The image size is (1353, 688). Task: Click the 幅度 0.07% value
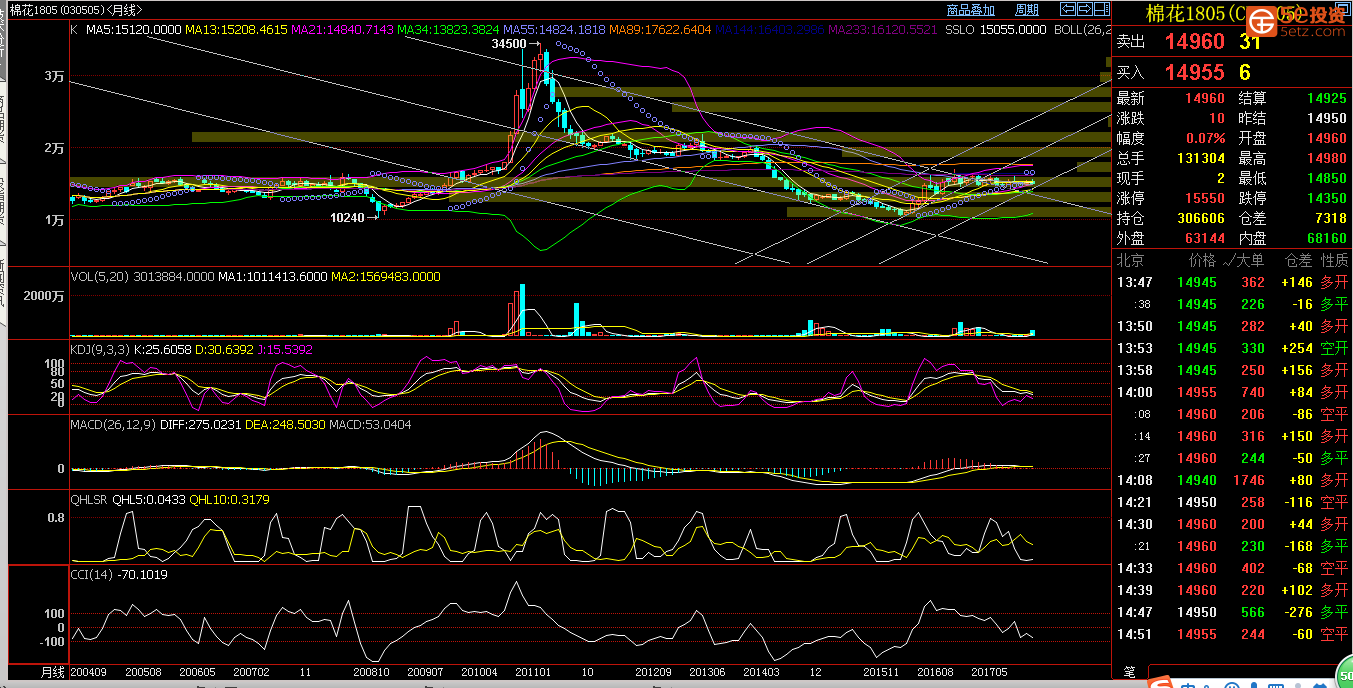(x=1206, y=138)
